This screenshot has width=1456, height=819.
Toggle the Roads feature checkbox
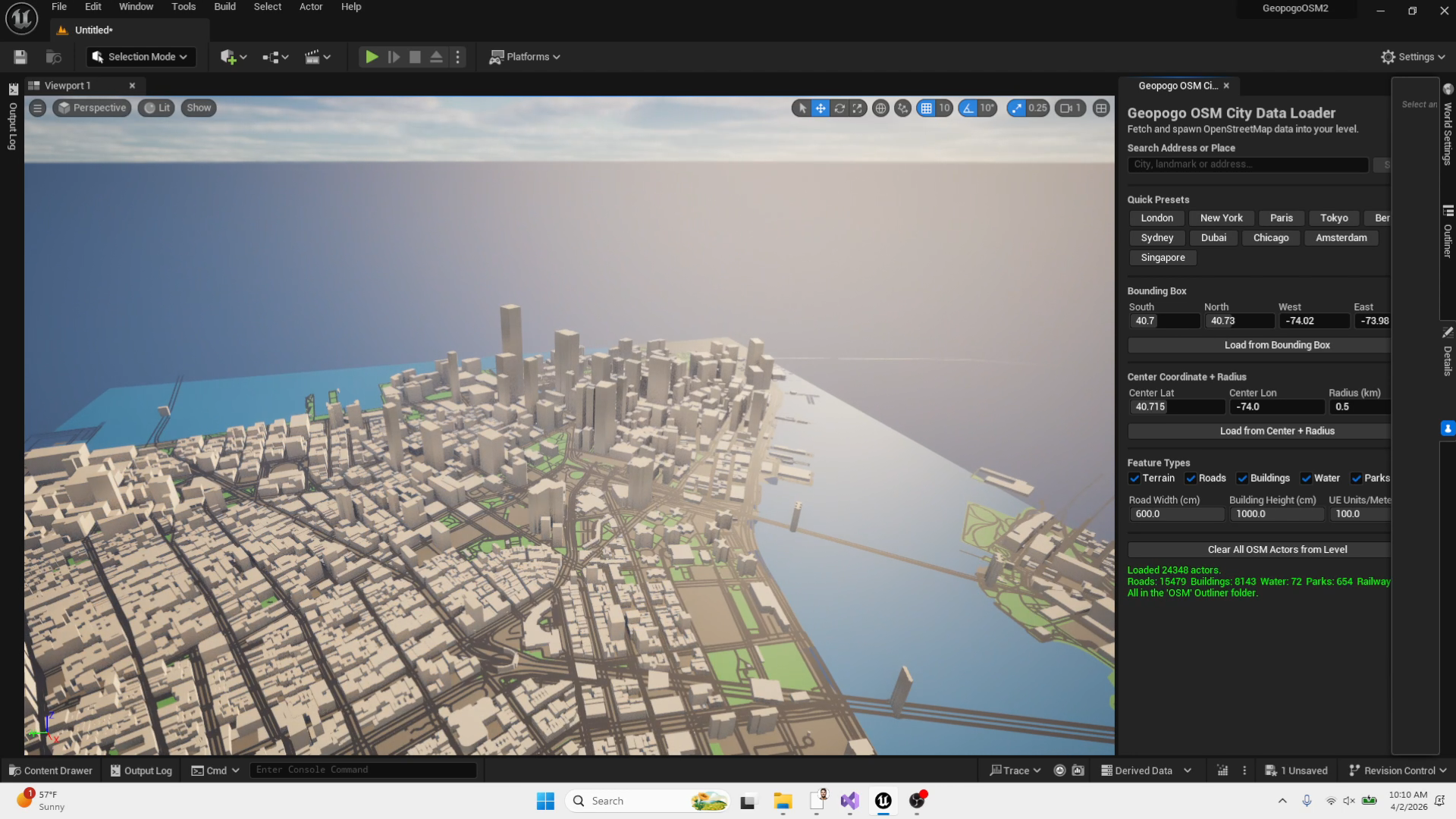1191,479
